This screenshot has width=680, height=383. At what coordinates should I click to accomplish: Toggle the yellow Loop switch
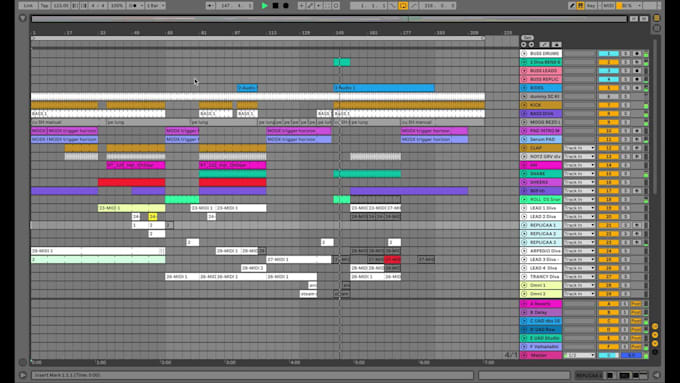click(403, 6)
